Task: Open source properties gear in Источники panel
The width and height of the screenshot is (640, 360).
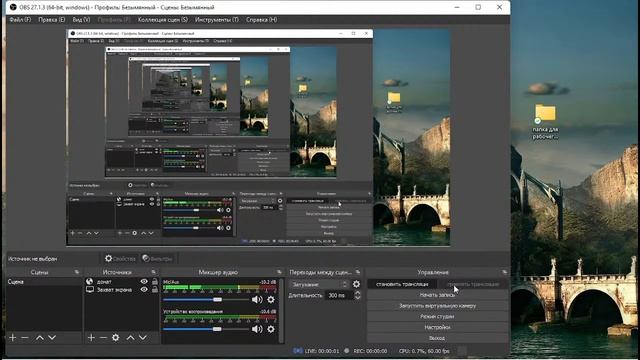Action: [116, 338]
